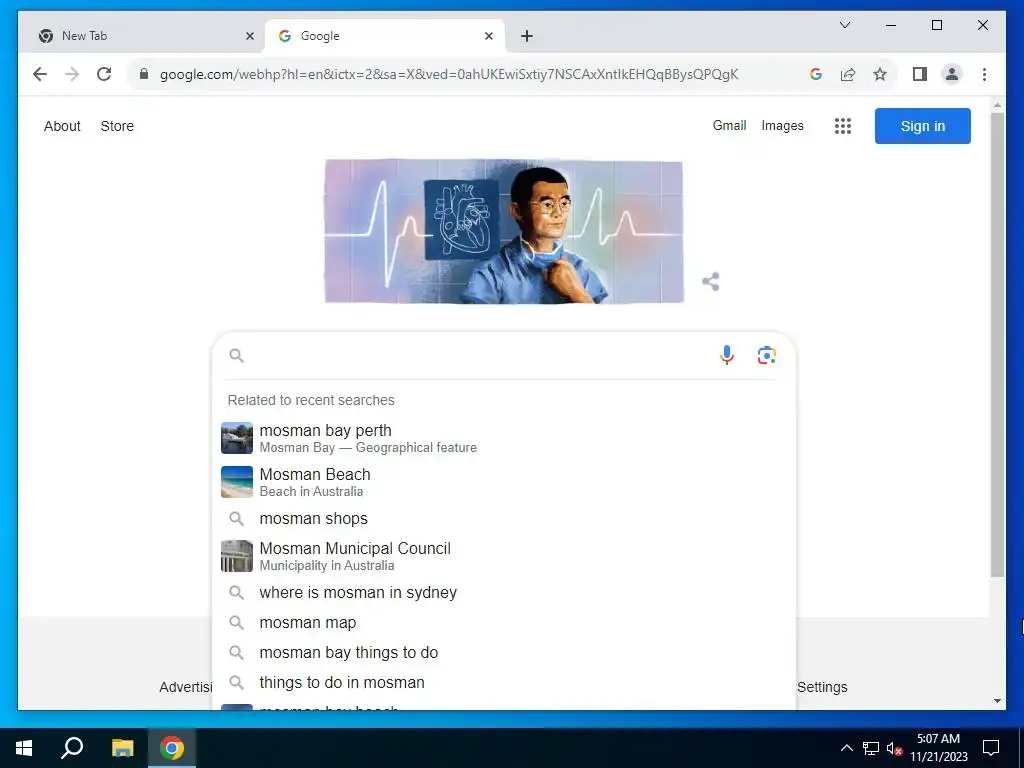
Task: Click the scrollbar up arrow
Action: pos(997,104)
